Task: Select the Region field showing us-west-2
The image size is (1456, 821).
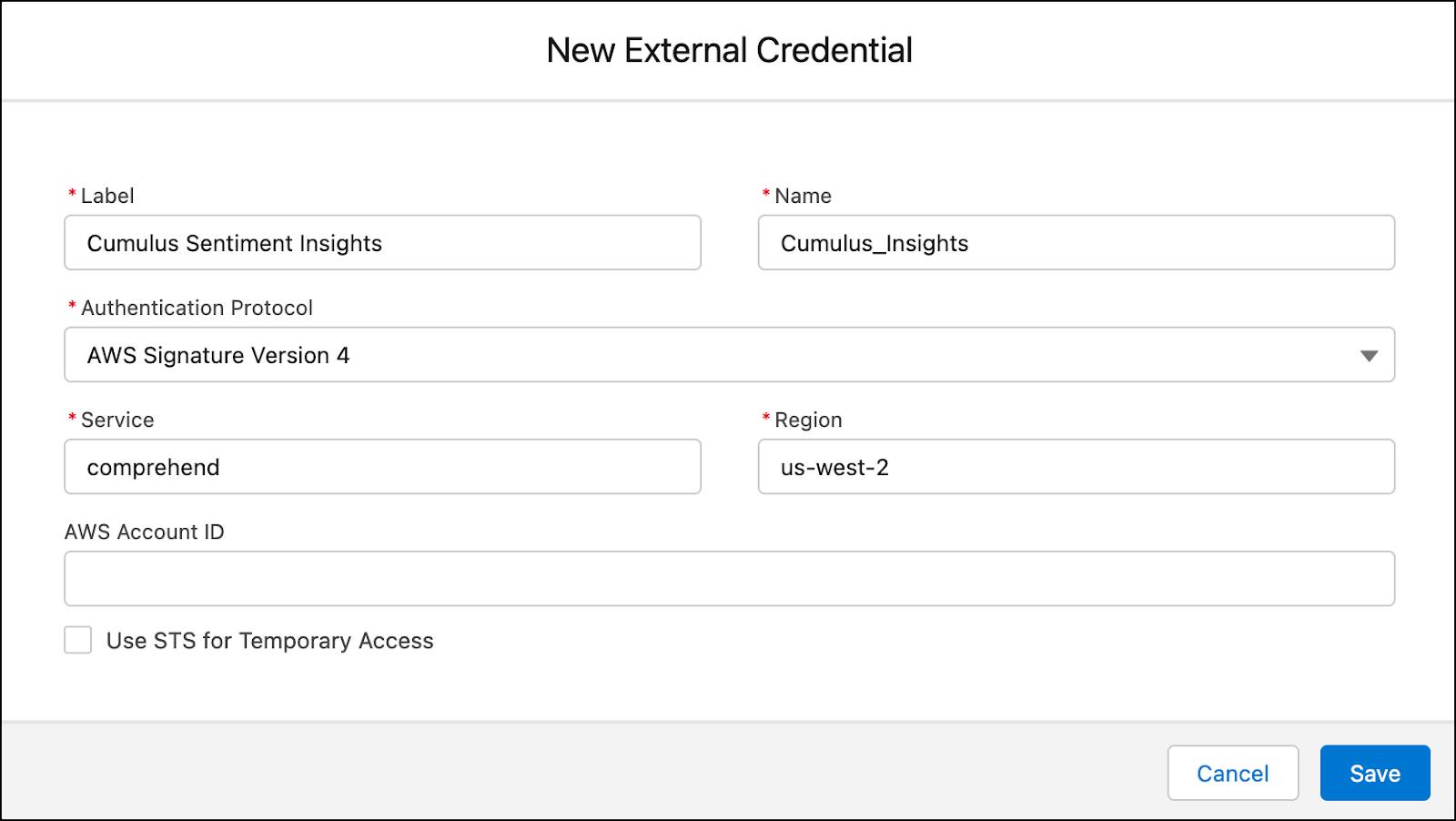Action: point(1077,467)
